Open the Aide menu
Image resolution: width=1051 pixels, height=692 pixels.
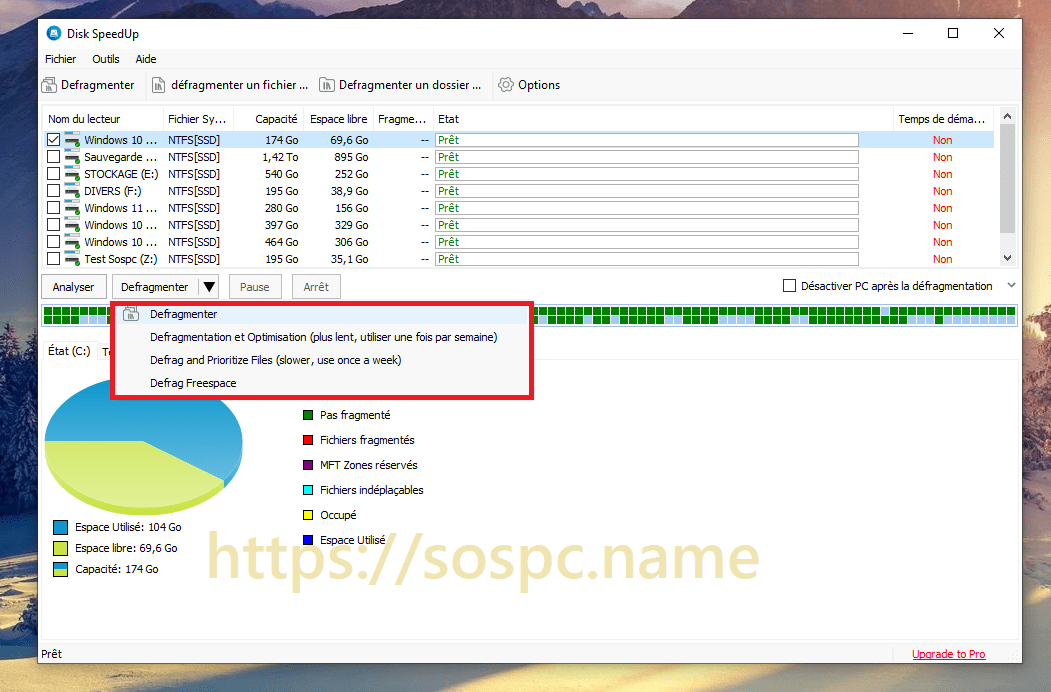145,59
